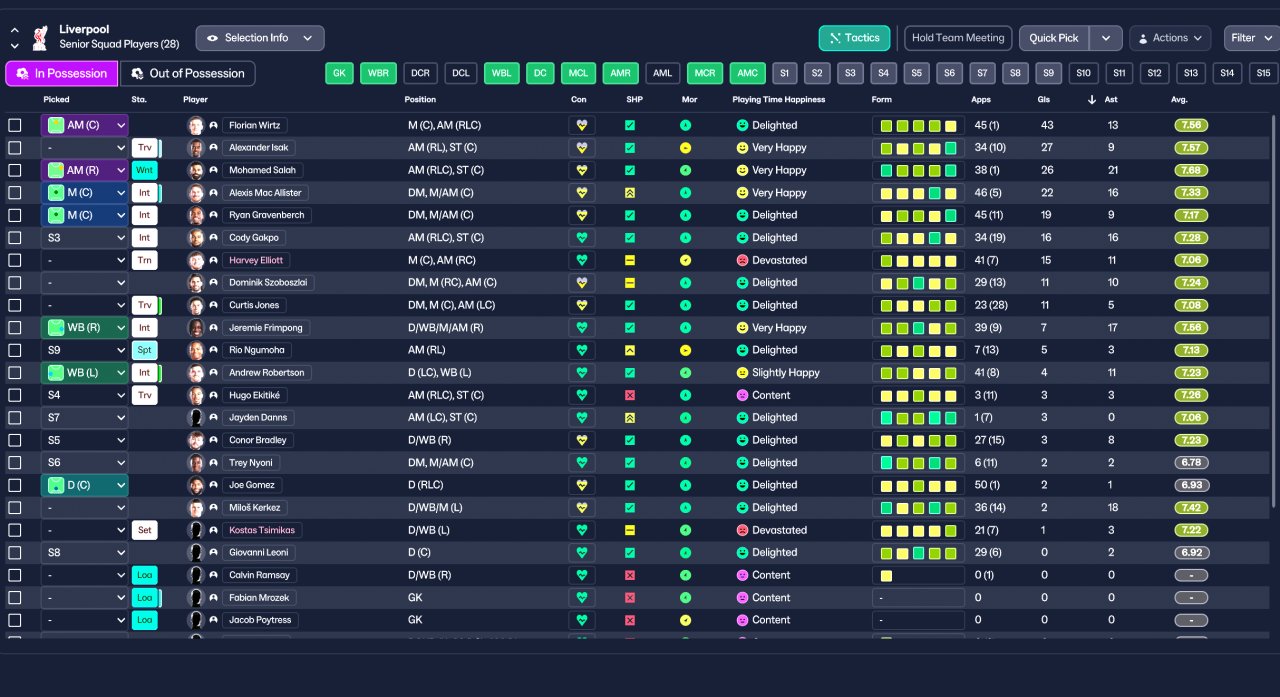Switch to the Out of Possession tab
This screenshot has height=697, width=1280.
coord(188,74)
